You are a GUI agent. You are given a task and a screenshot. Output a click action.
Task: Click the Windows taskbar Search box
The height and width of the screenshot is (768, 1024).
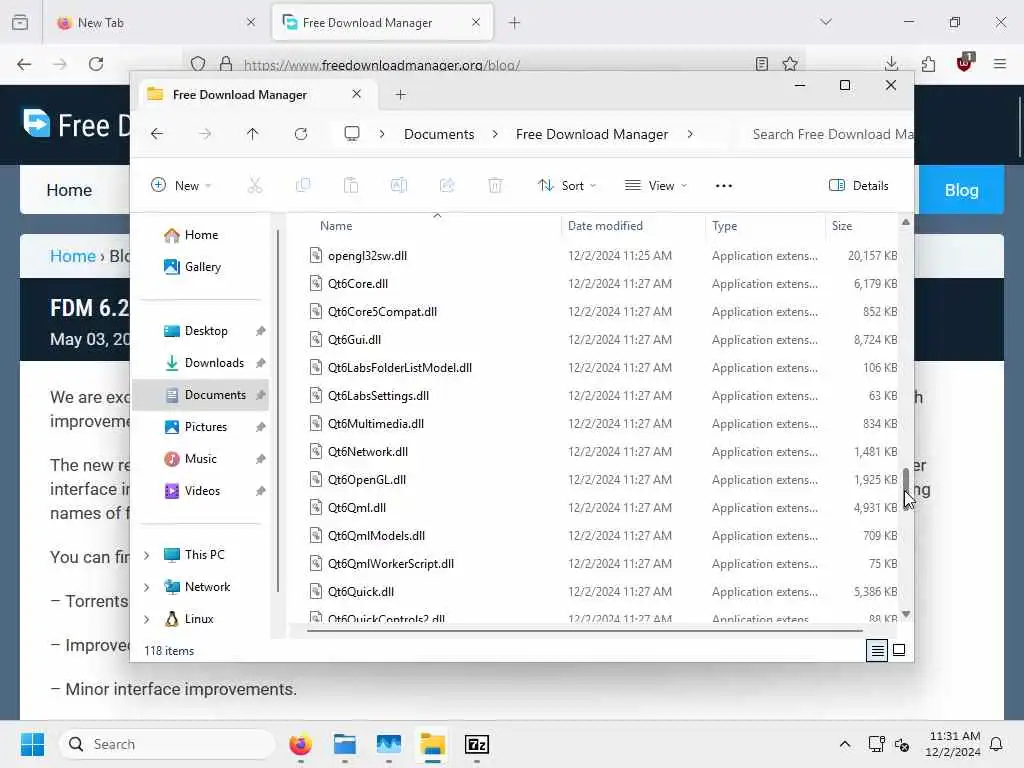tap(167, 744)
